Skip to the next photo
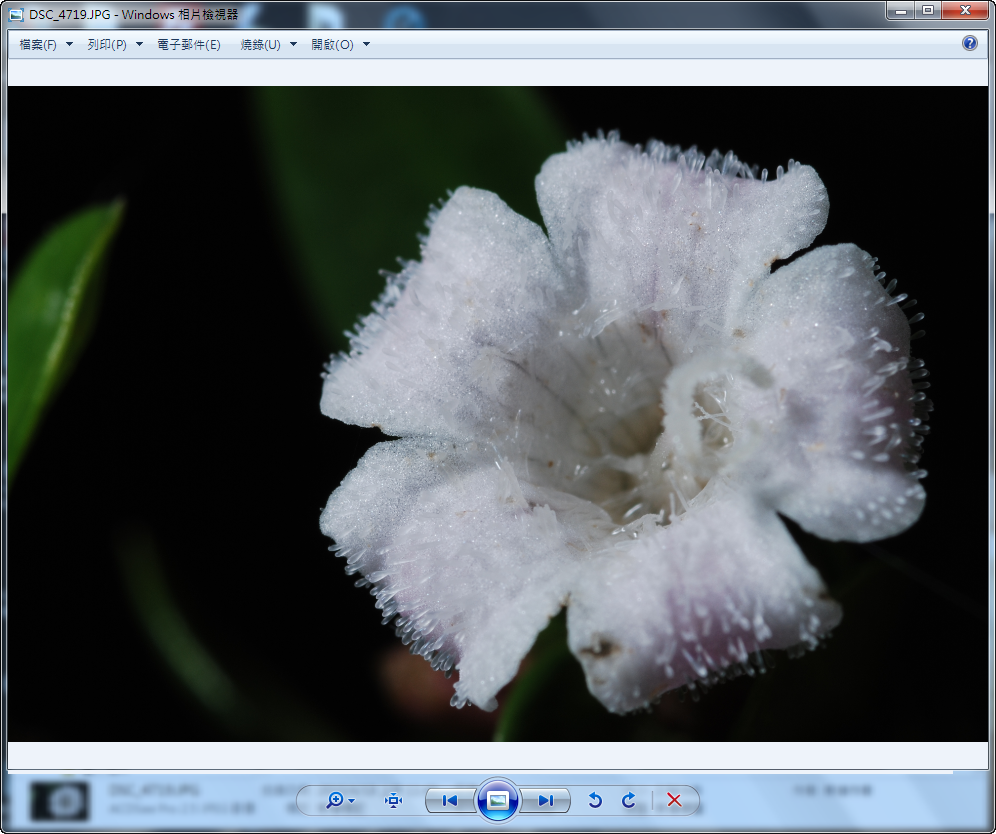The image size is (996, 834). click(x=545, y=800)
